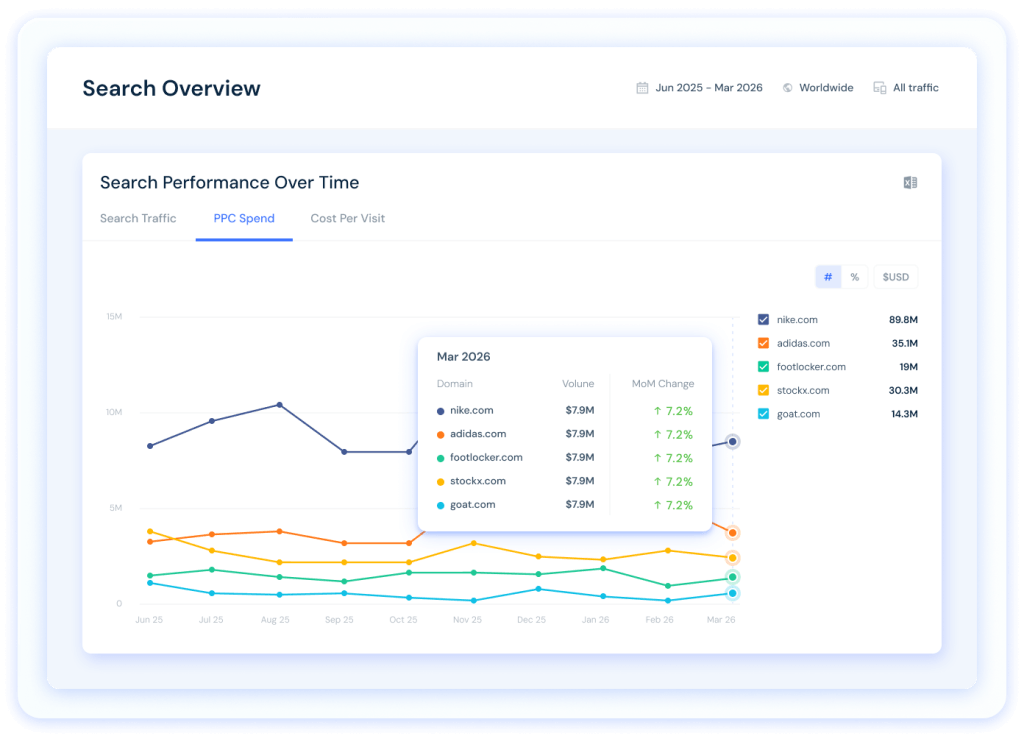Click the 30.3M total for stockx.com

click(903, 390)
